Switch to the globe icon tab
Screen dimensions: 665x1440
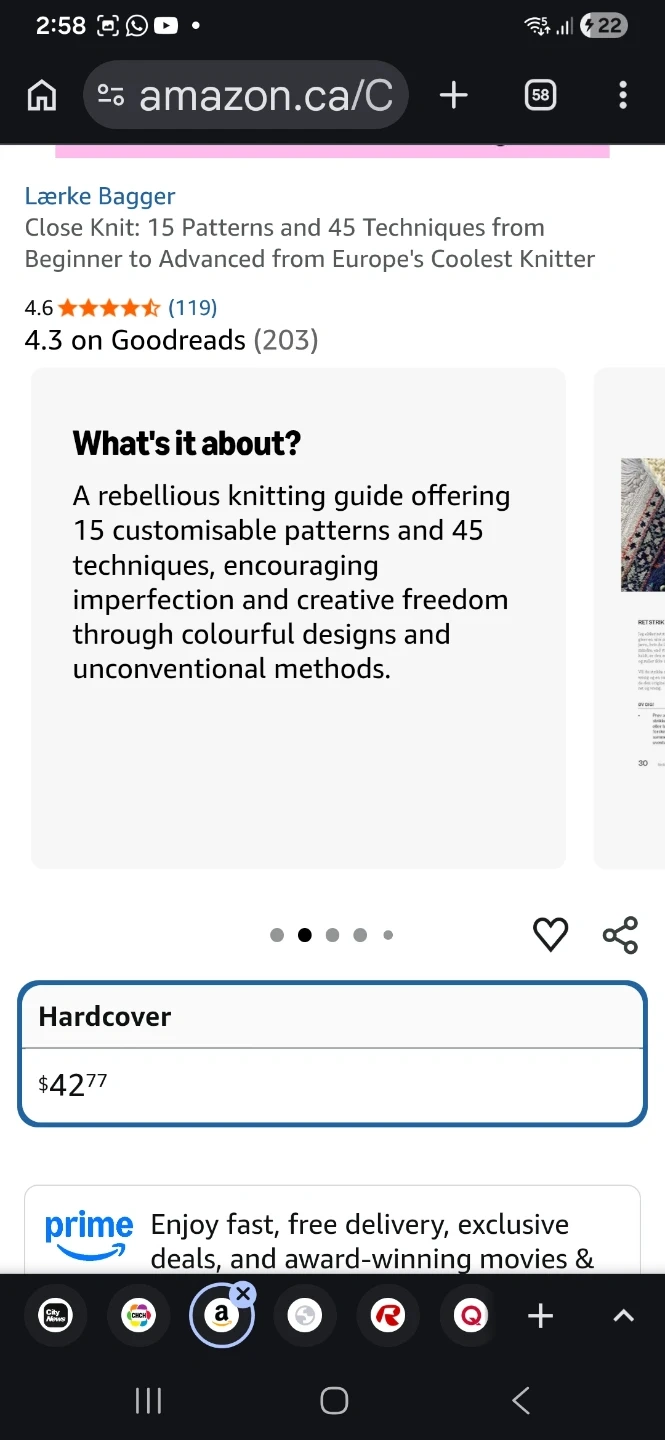tap(304, 1316)
